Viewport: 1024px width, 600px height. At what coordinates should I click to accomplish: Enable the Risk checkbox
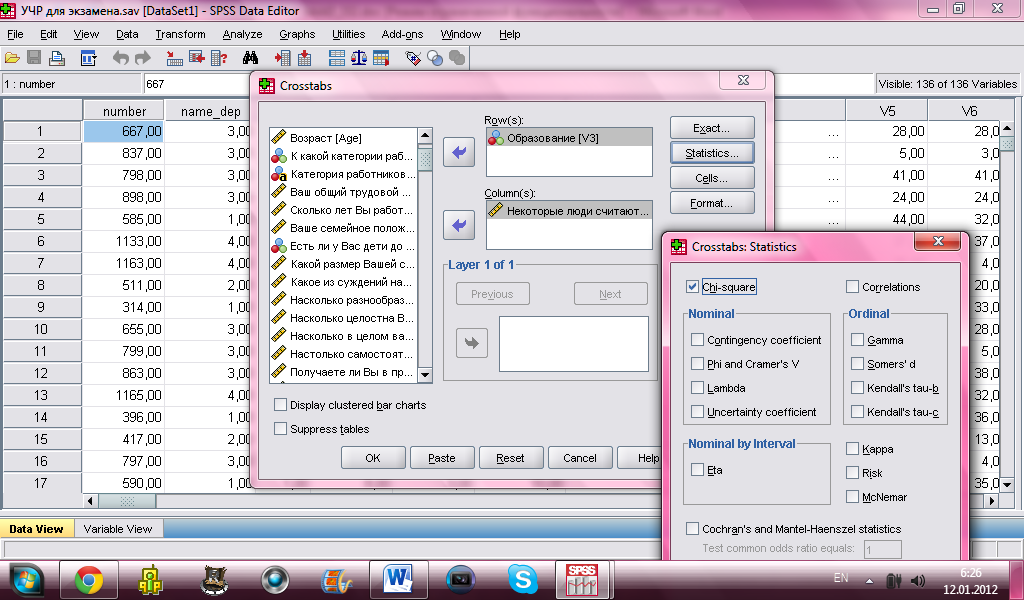[x=852, y=473]
